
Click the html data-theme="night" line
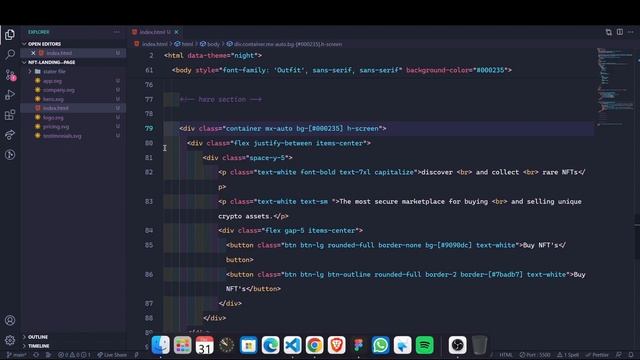coord(213,55)
